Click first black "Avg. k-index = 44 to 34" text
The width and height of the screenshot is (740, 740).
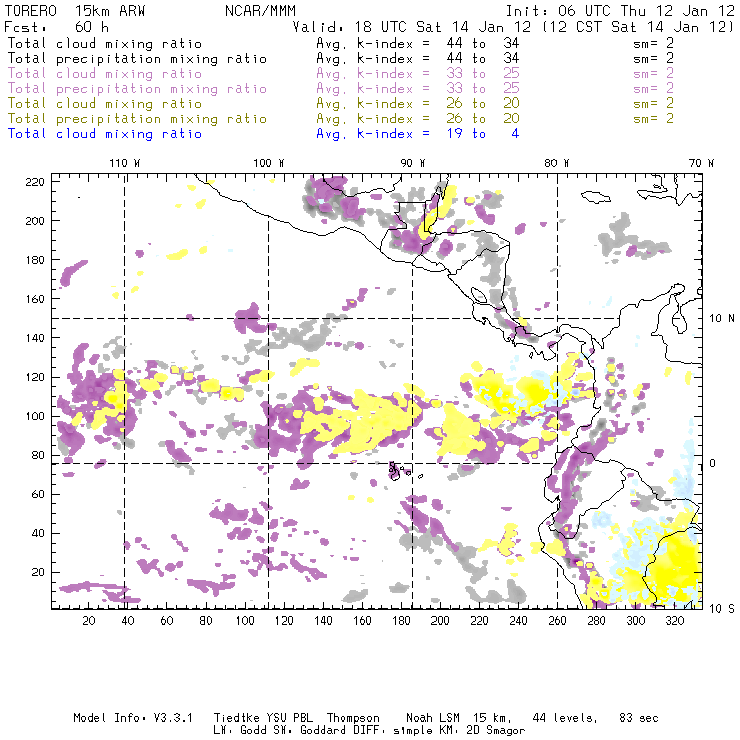click(418, 43)
